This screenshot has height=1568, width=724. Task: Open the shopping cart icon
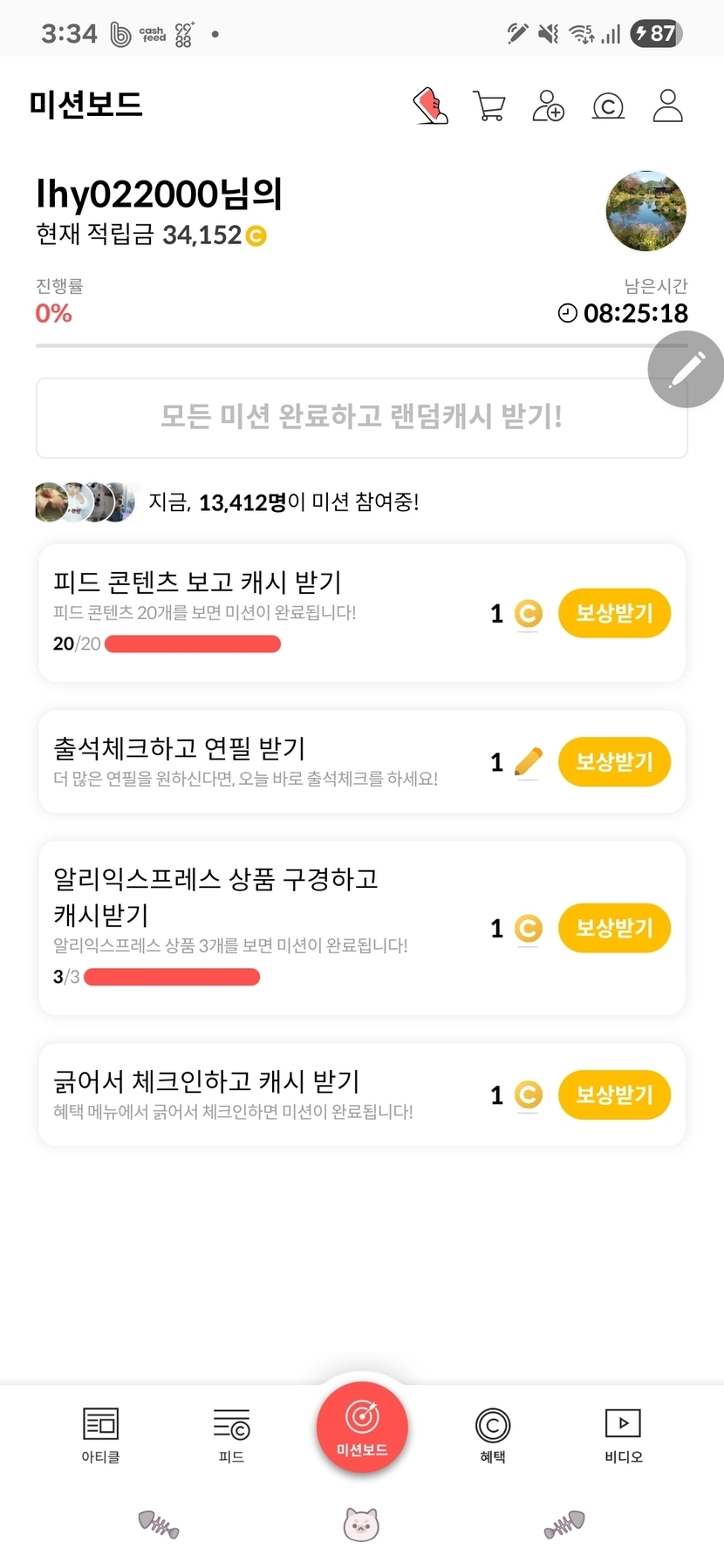[x=488, y=106]
